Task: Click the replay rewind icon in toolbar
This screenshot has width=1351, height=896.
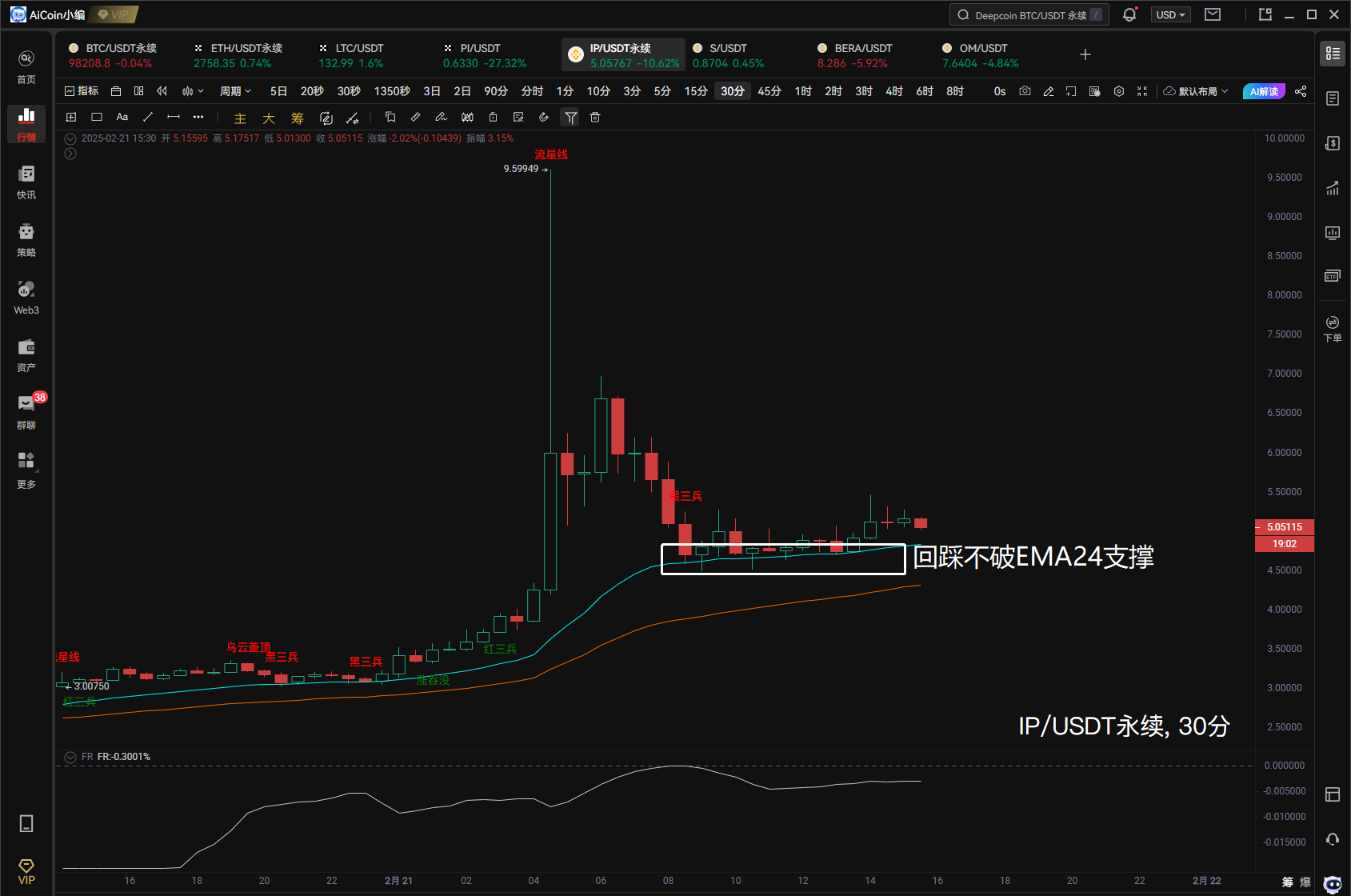Action: (x=162, y=91)
